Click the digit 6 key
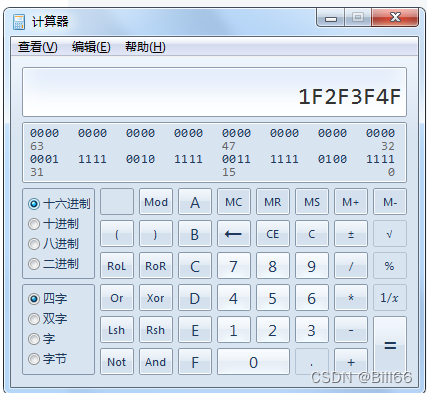 coord(312,298)
